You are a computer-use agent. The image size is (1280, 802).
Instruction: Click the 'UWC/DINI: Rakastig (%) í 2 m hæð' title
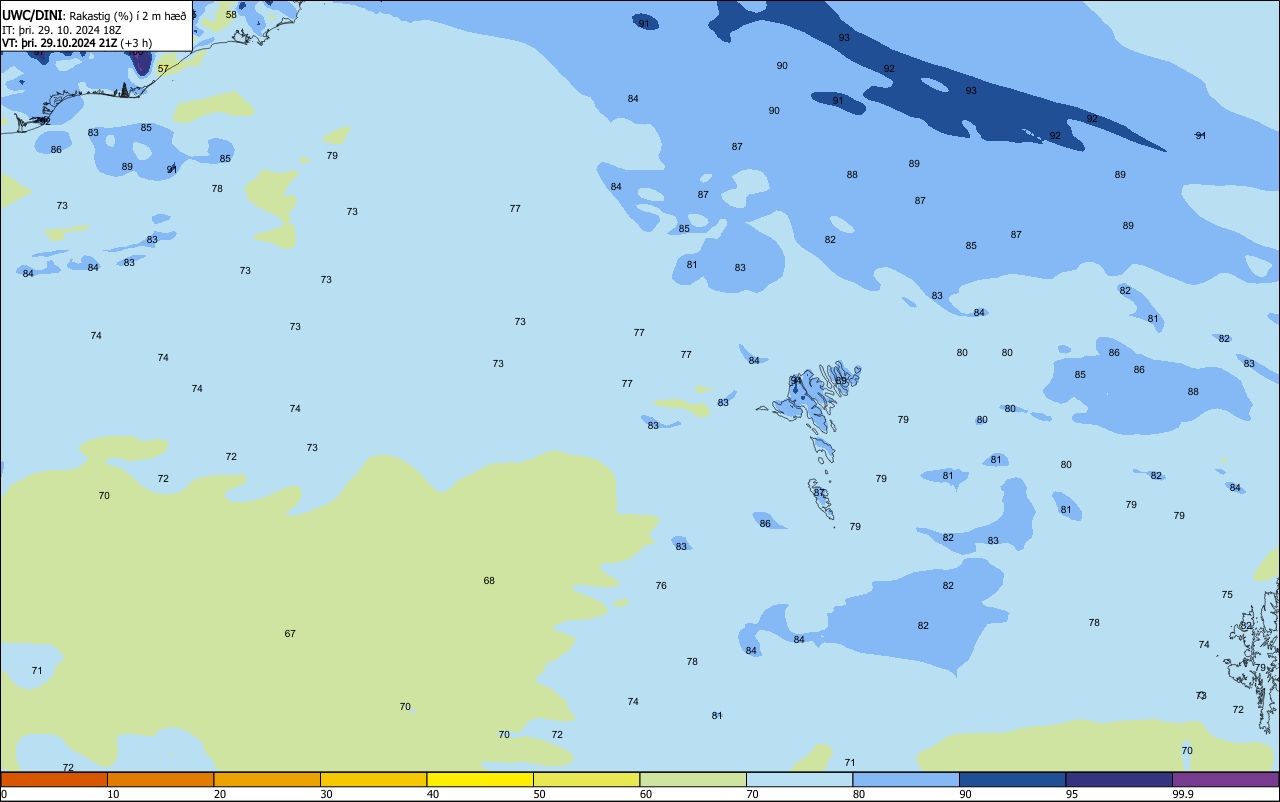coord(94,16)
